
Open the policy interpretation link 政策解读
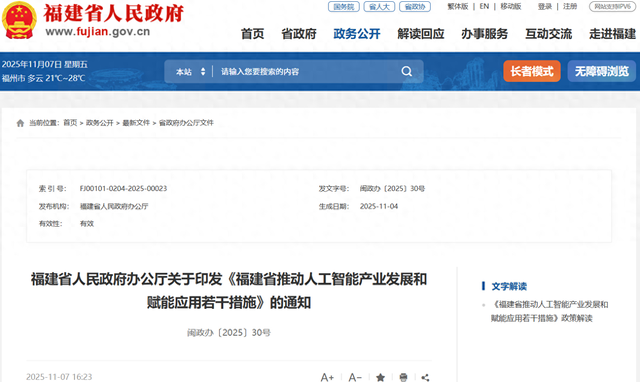click(549, 311)
